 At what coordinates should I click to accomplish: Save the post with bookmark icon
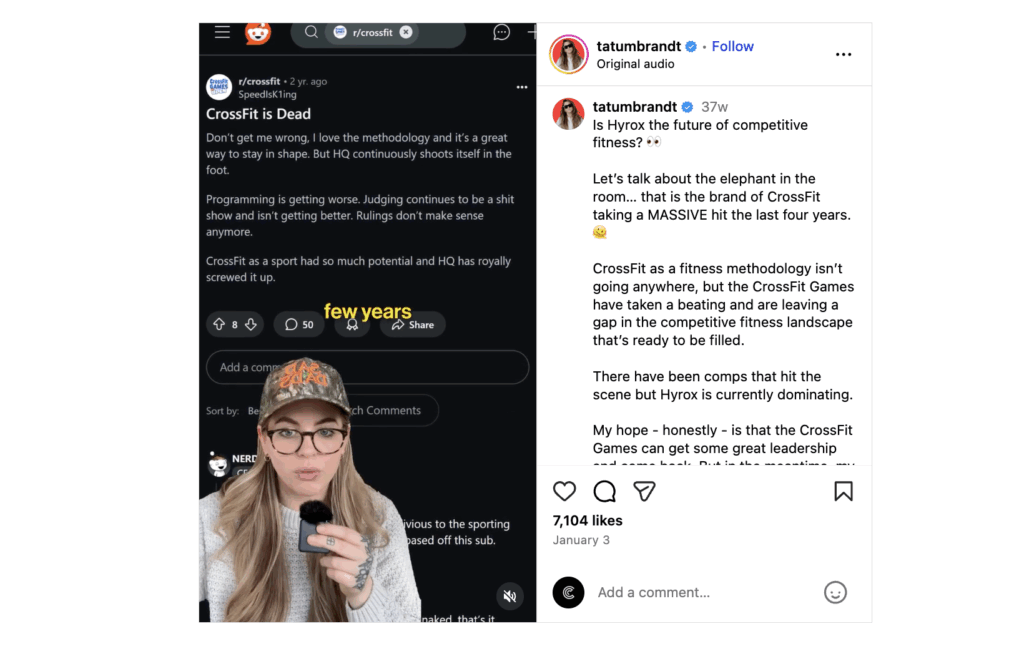click(x=843, y=491)
